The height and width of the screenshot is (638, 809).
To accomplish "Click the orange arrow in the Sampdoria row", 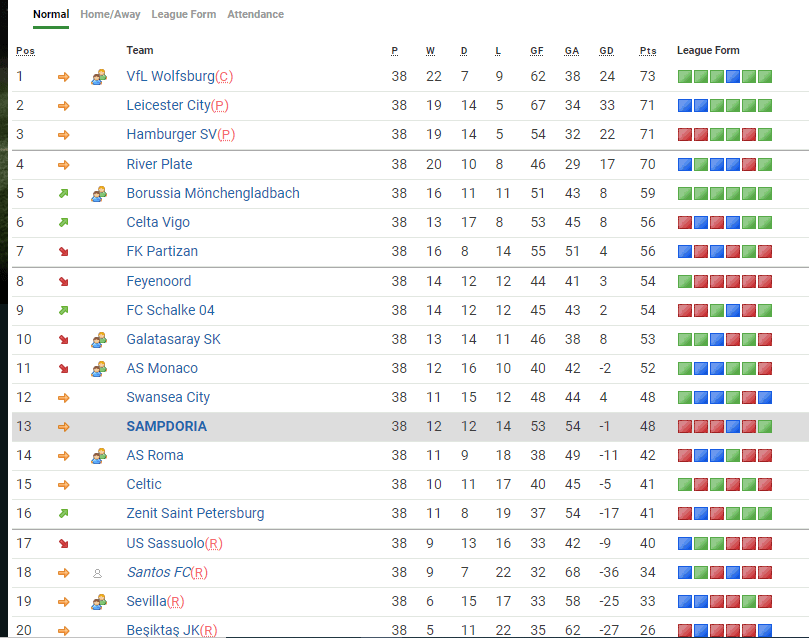I will coord(64,427).
